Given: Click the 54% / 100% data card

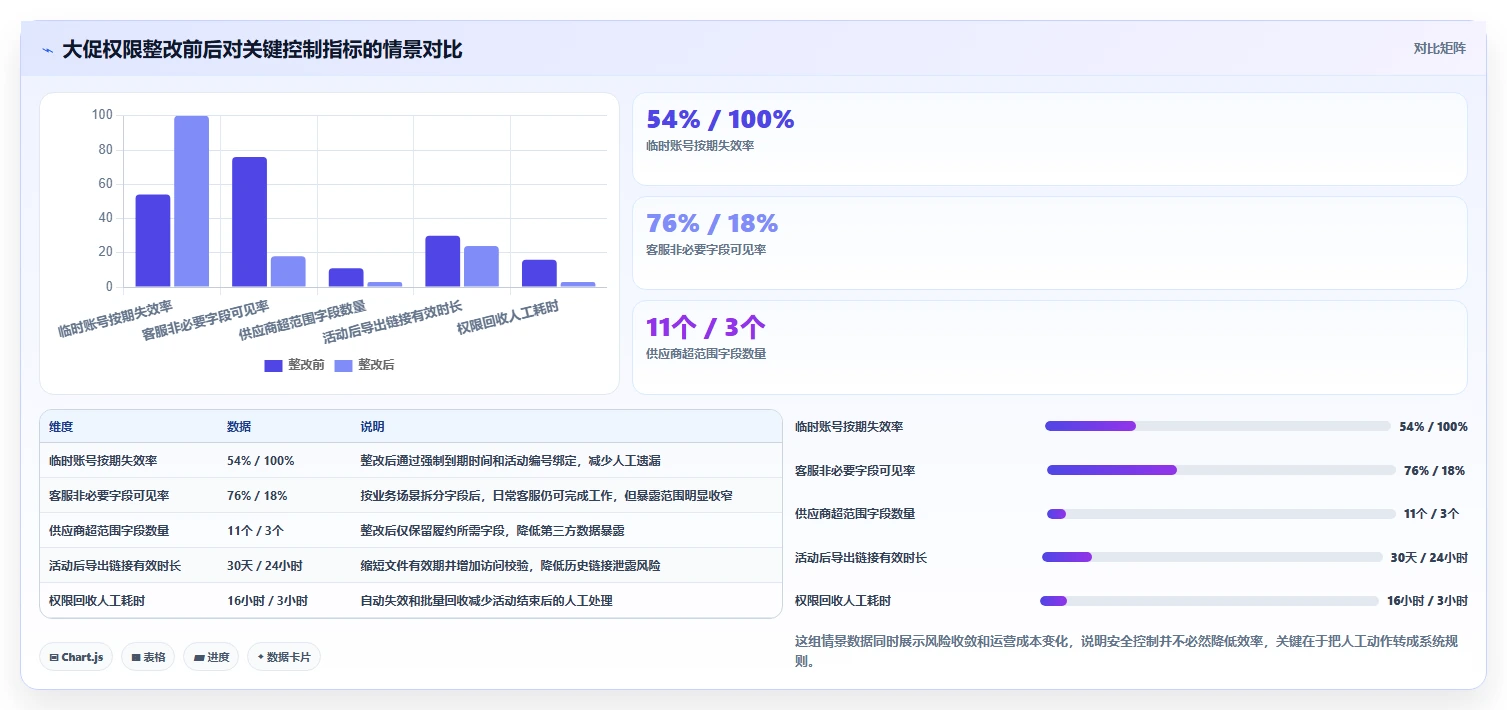Looking at the screenshot, I should tap(1049, 139).
